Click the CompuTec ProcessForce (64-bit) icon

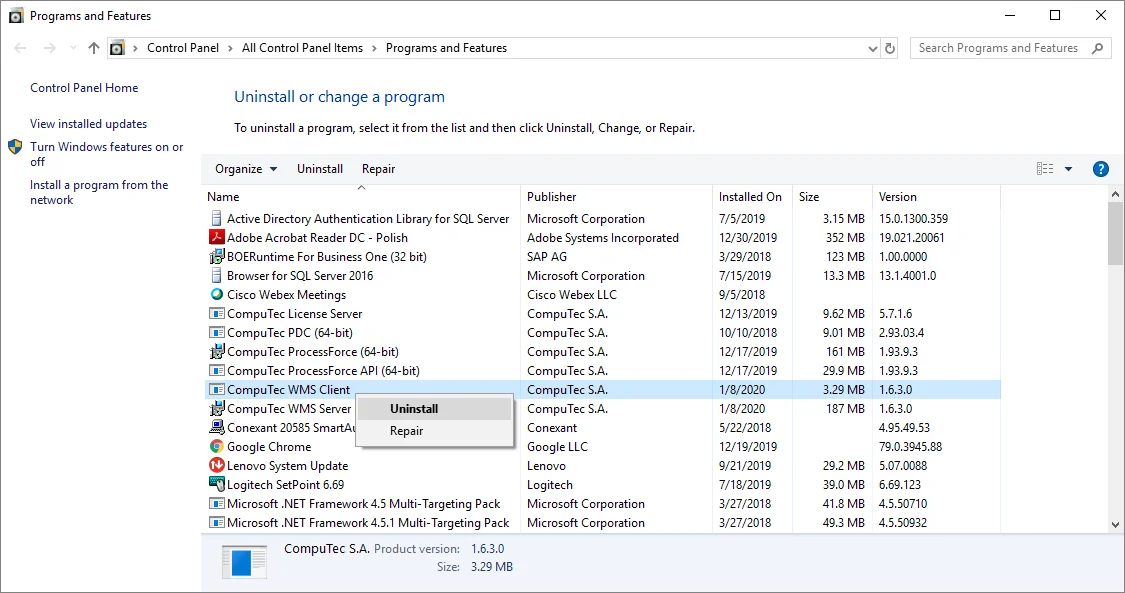[x=216, y=352]
